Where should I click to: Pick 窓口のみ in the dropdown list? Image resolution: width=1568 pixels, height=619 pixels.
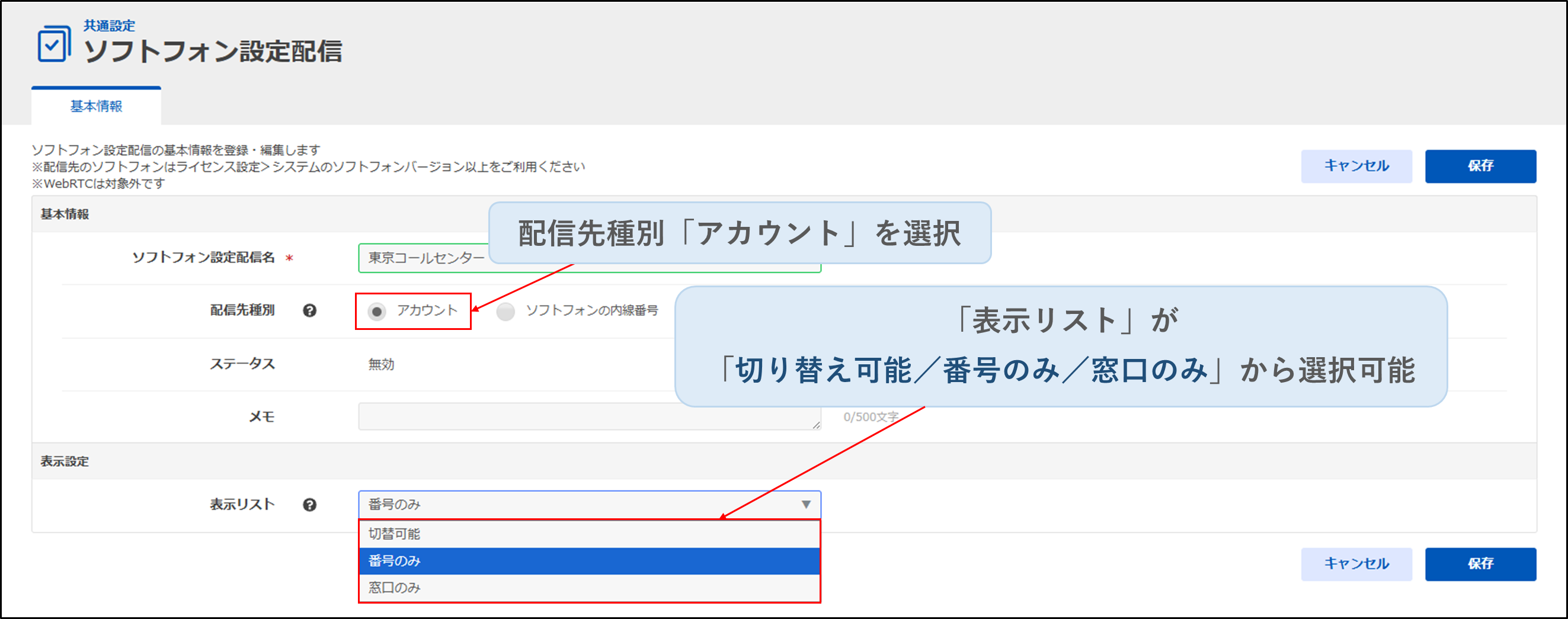pos(588,588)
